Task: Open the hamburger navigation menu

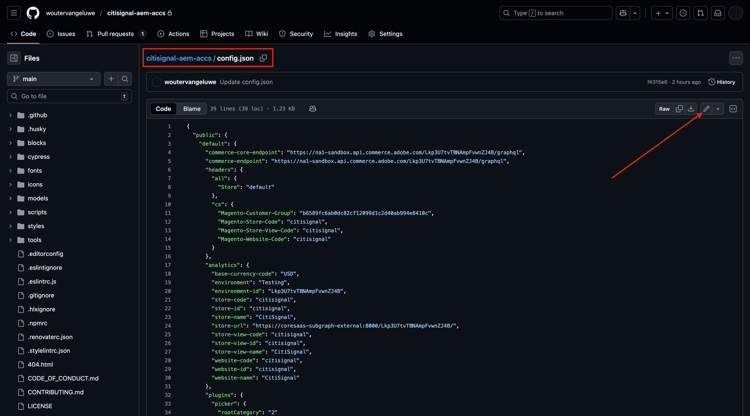Action: coord(13,13)
